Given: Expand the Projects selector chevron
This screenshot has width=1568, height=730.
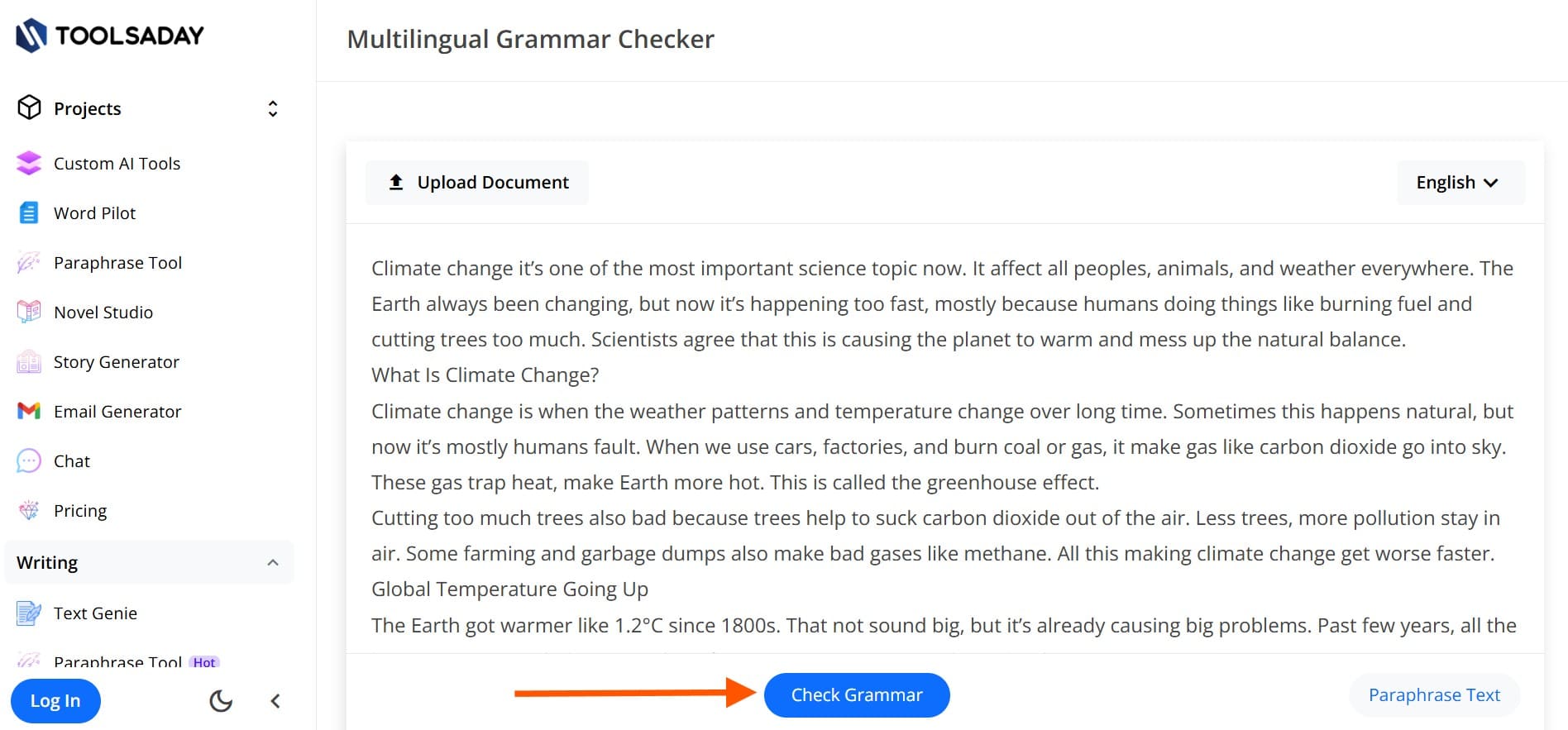Looking at the screenshot, I should (272, 108).
